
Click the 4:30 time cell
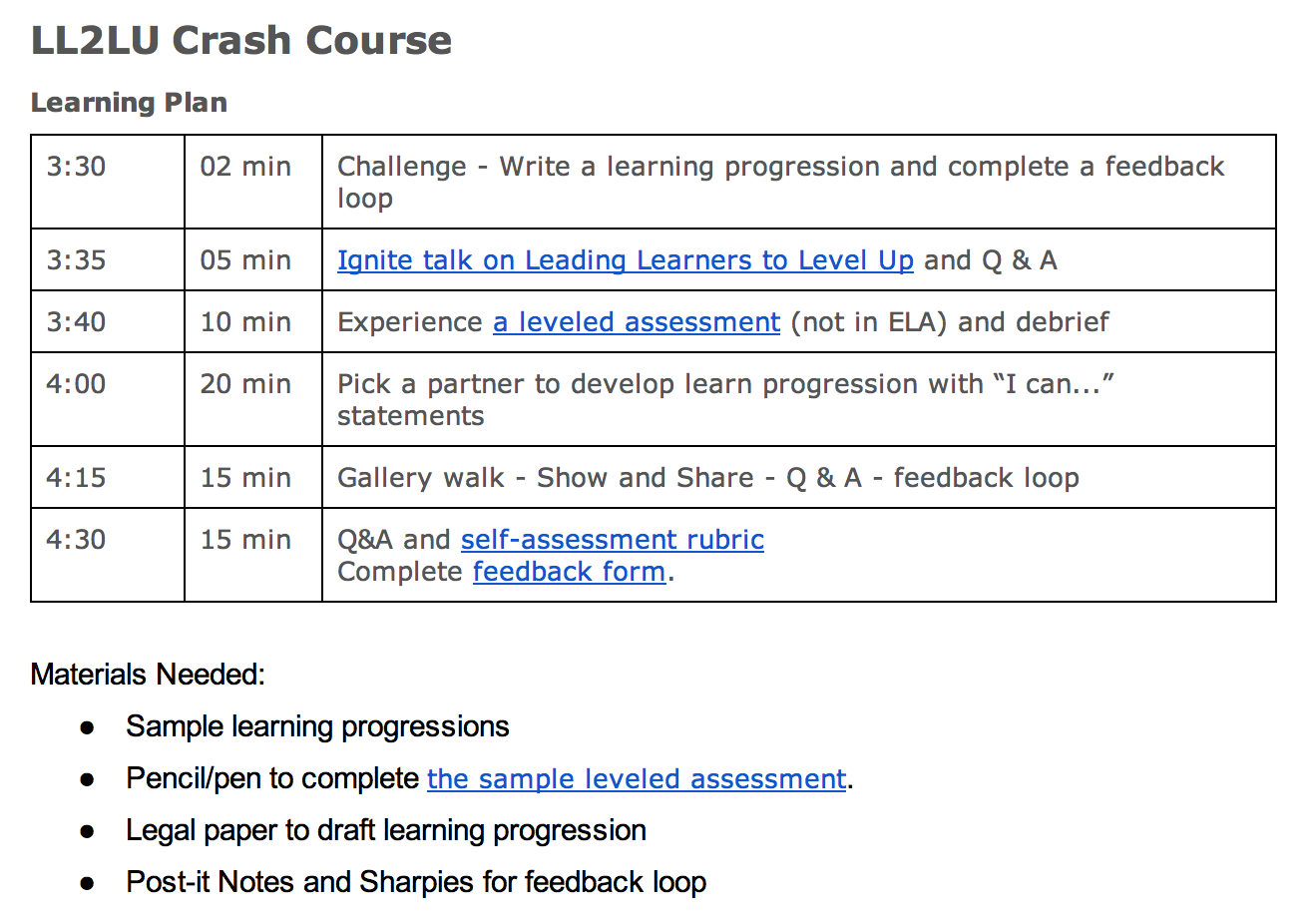(76, 540)
